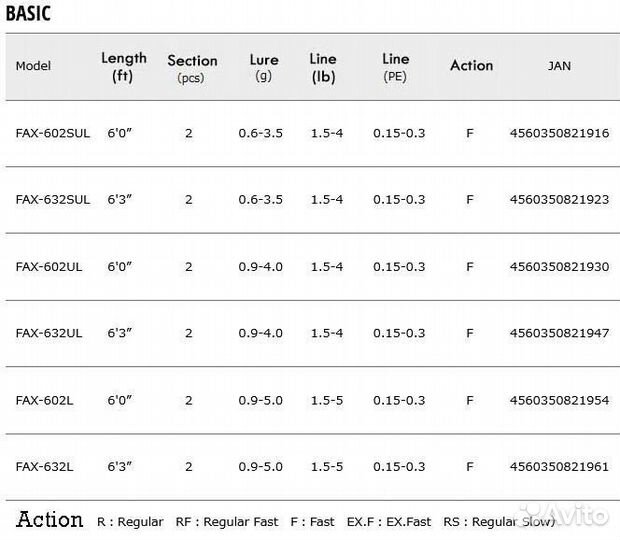Select the Action column header
620x540 pixels.
[471, 66]
